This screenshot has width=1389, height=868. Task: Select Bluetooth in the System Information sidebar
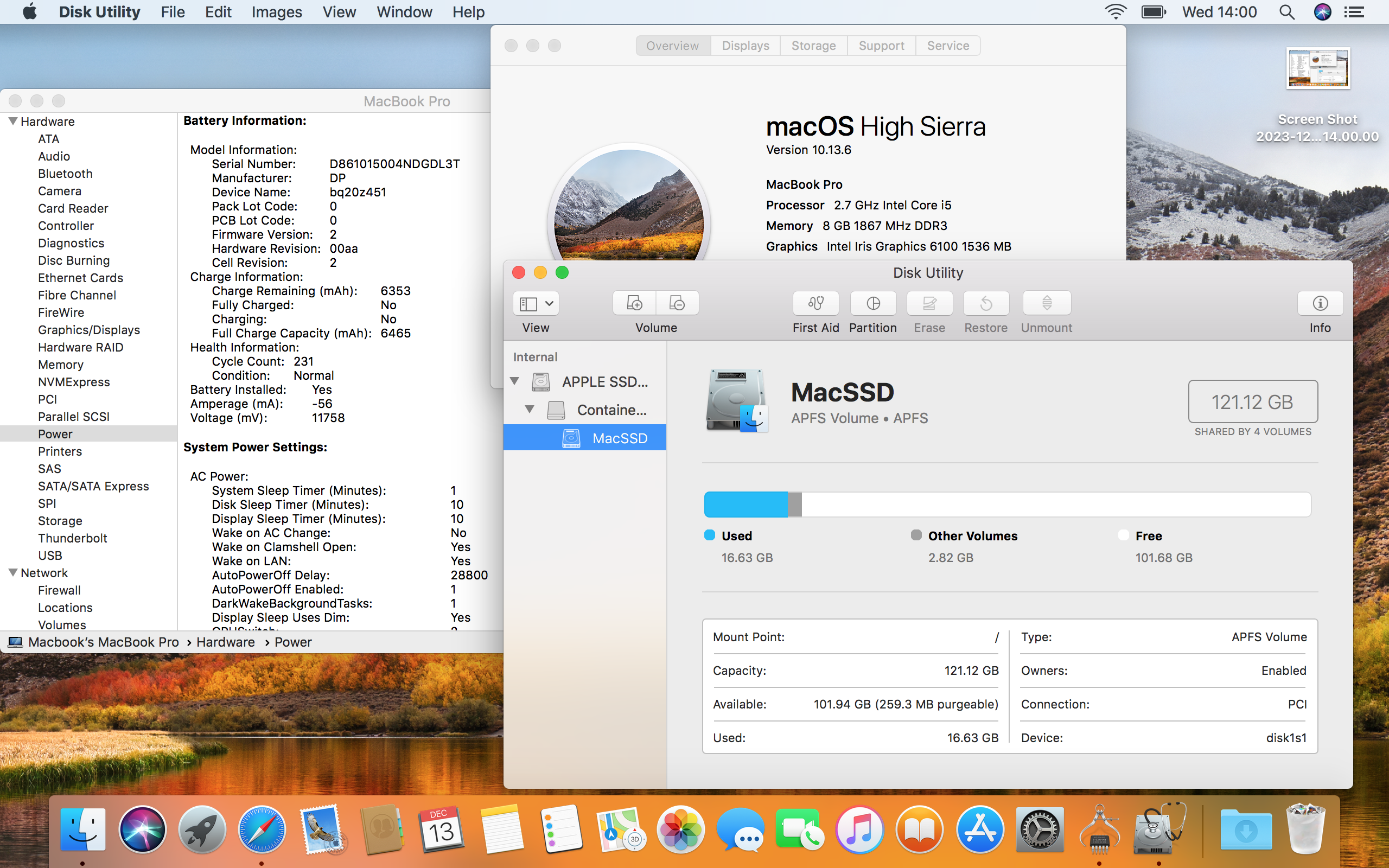tap(65, 174)
